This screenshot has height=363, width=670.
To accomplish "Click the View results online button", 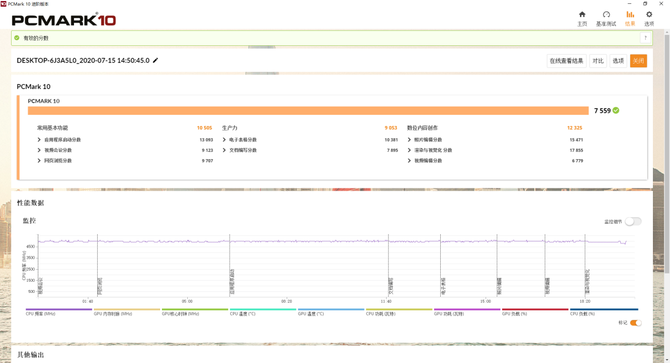I will 566,61.
